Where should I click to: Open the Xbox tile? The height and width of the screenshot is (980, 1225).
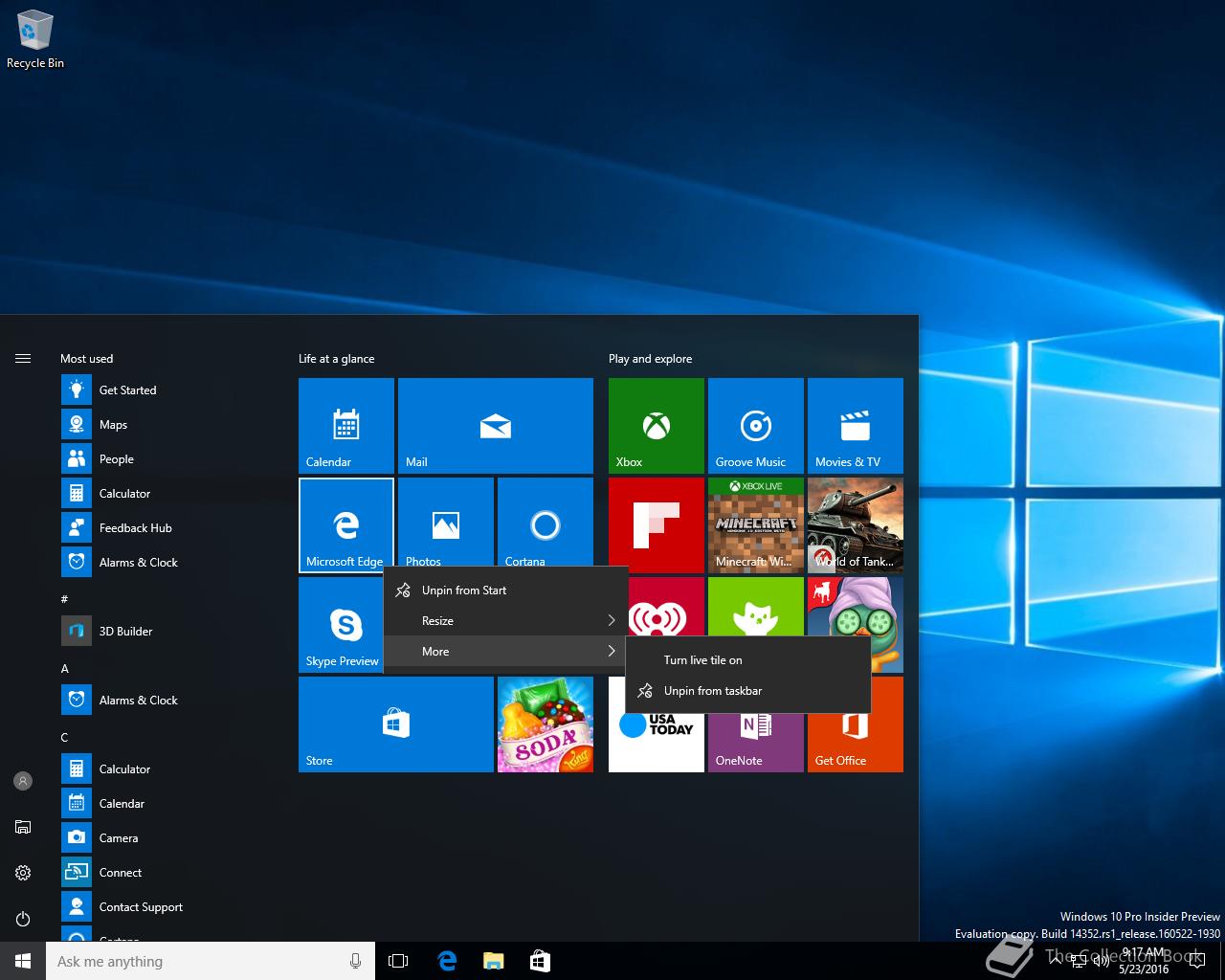(x=657, y=426)
